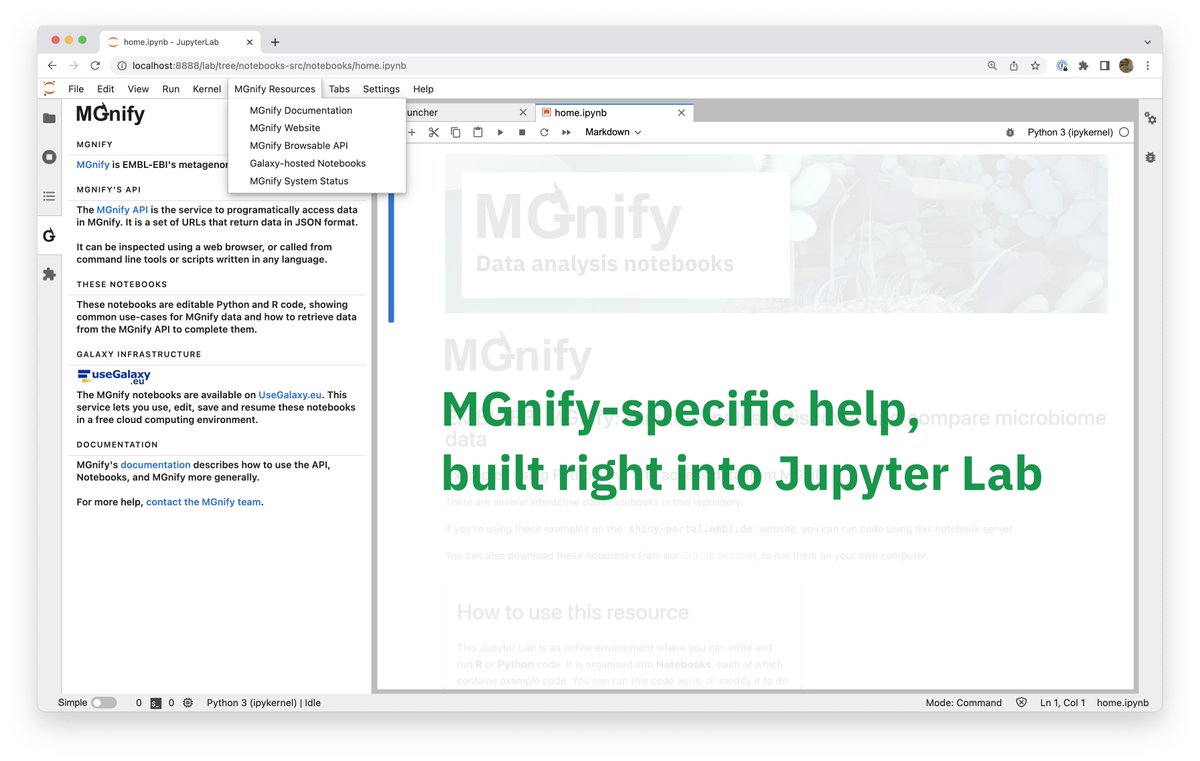The width and height of the screenshot is (1200, 761).
Task: Copy the selected cell
Action: tap(455, 132)
